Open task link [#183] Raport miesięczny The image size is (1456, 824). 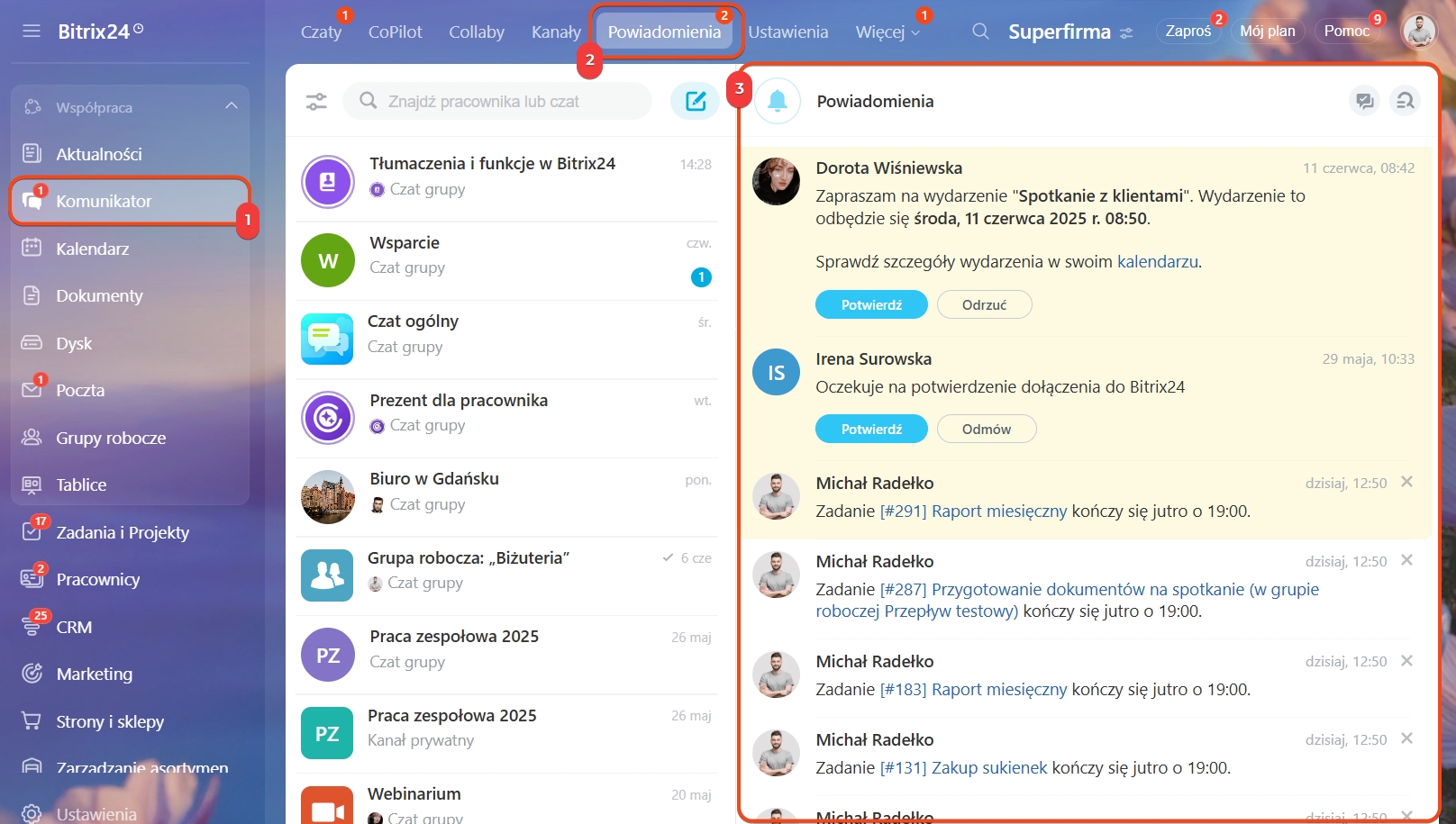[973, 689]
